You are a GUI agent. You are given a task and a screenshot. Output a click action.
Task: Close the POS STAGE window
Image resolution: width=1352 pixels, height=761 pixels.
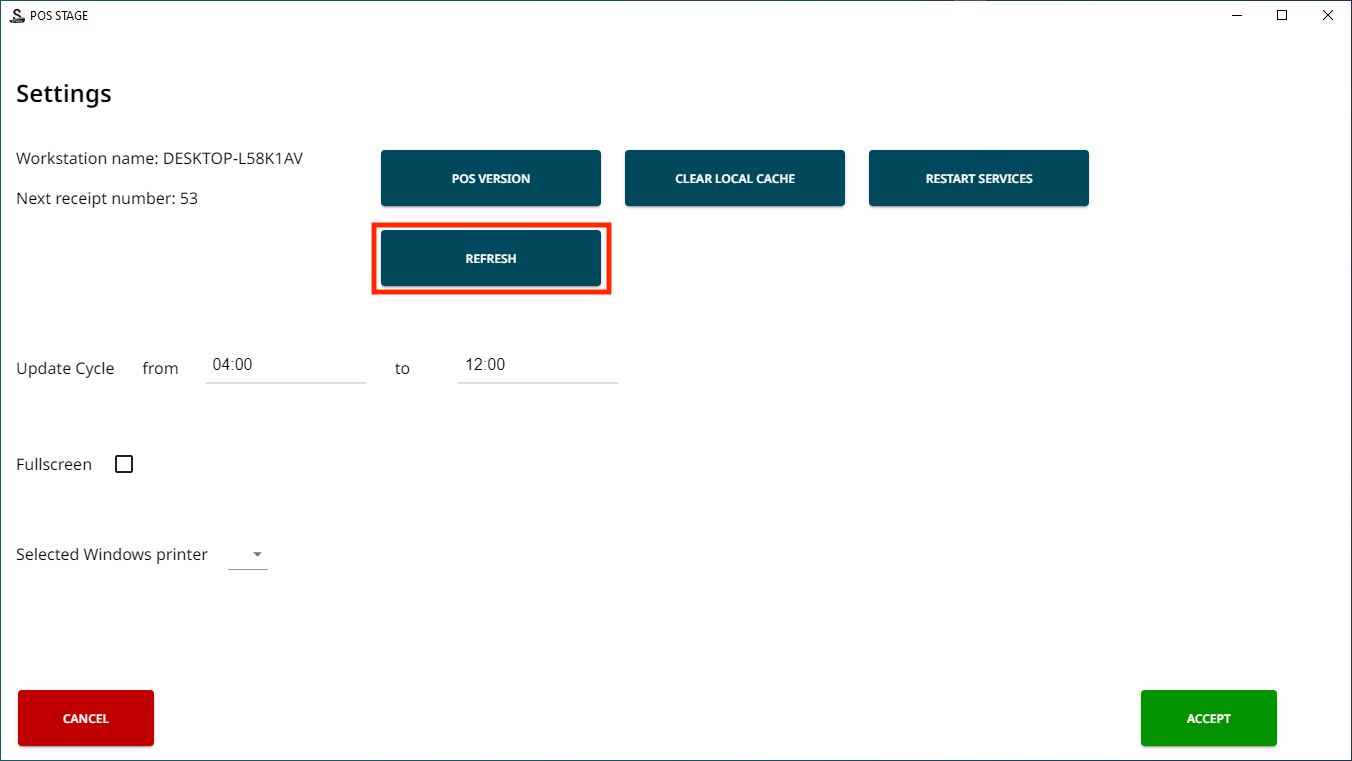[1328, 15]
